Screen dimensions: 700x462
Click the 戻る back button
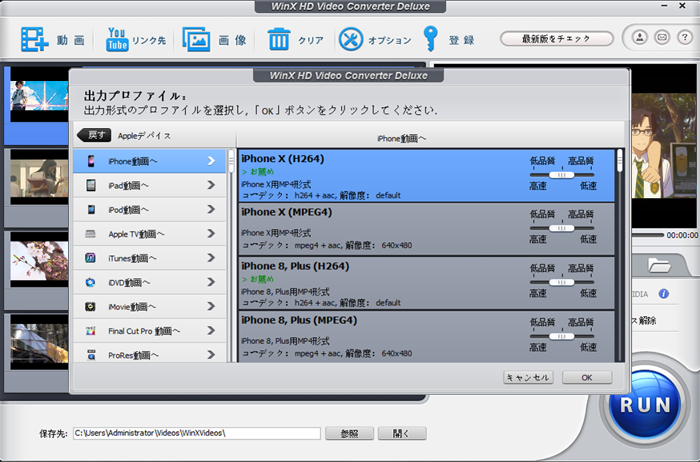click(x=94, y=135)
